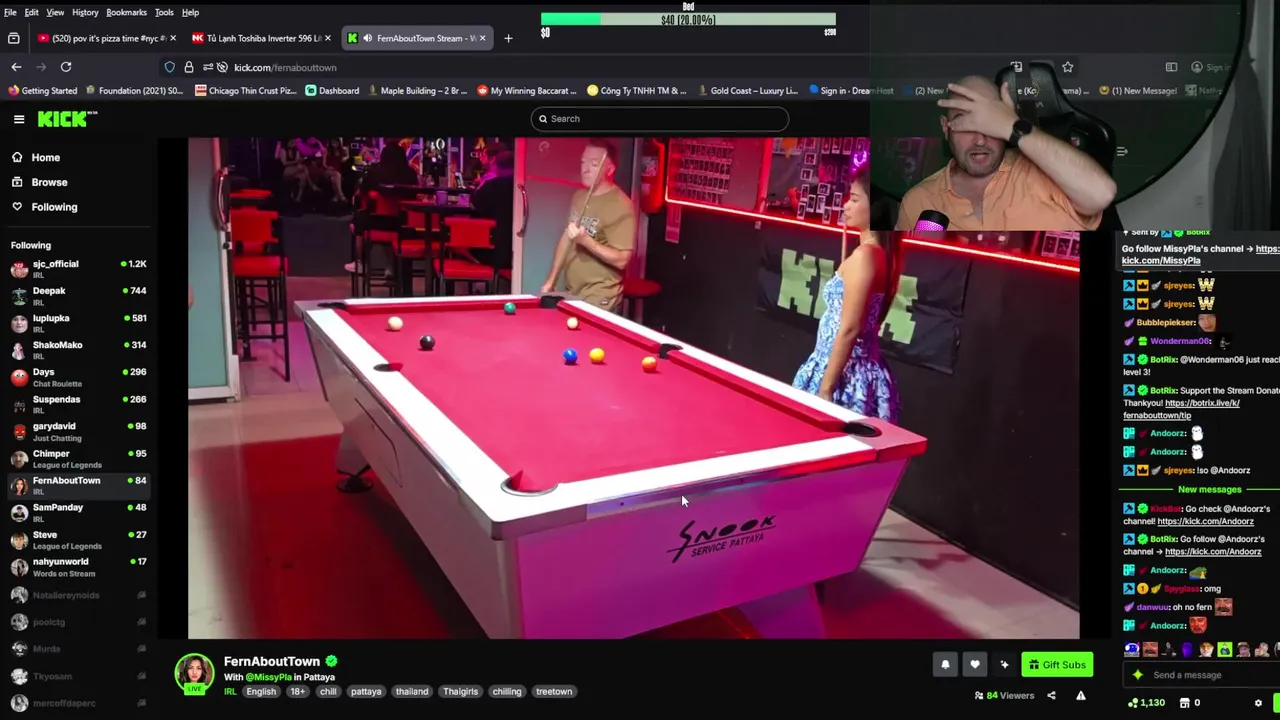Open the Edit menu

point(31,12)
